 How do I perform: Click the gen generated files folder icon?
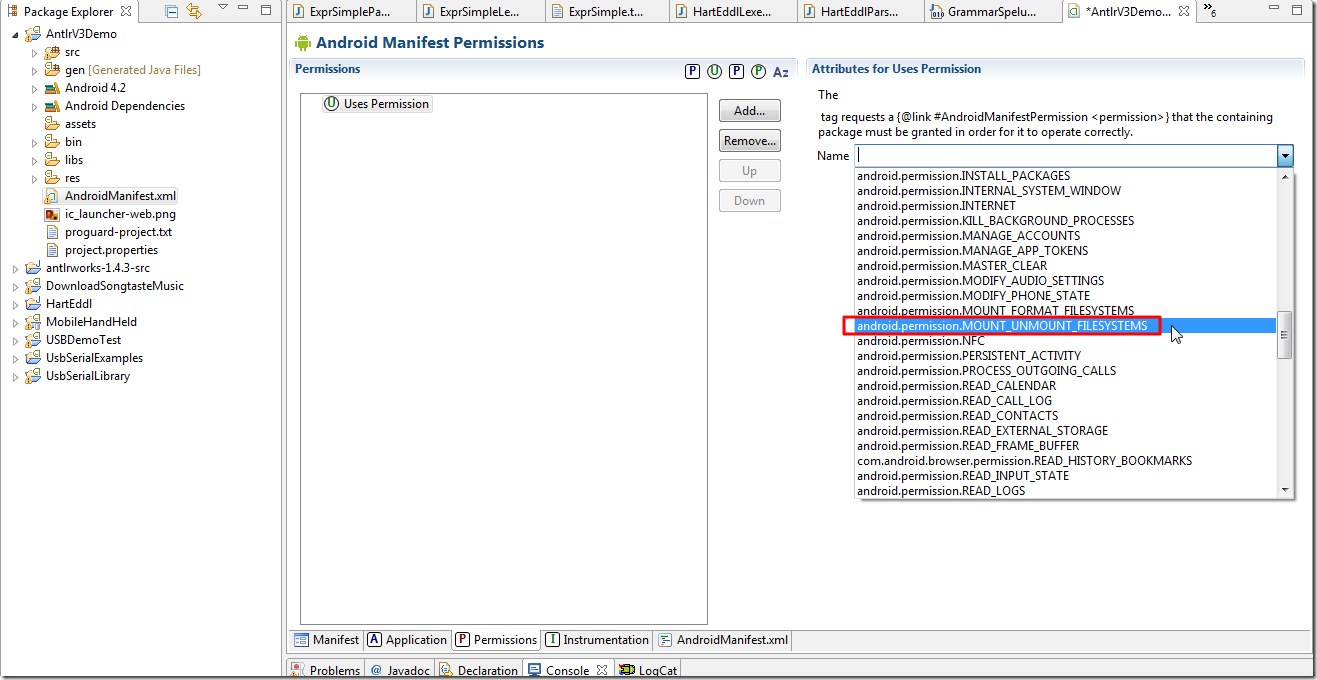[52, 70]
